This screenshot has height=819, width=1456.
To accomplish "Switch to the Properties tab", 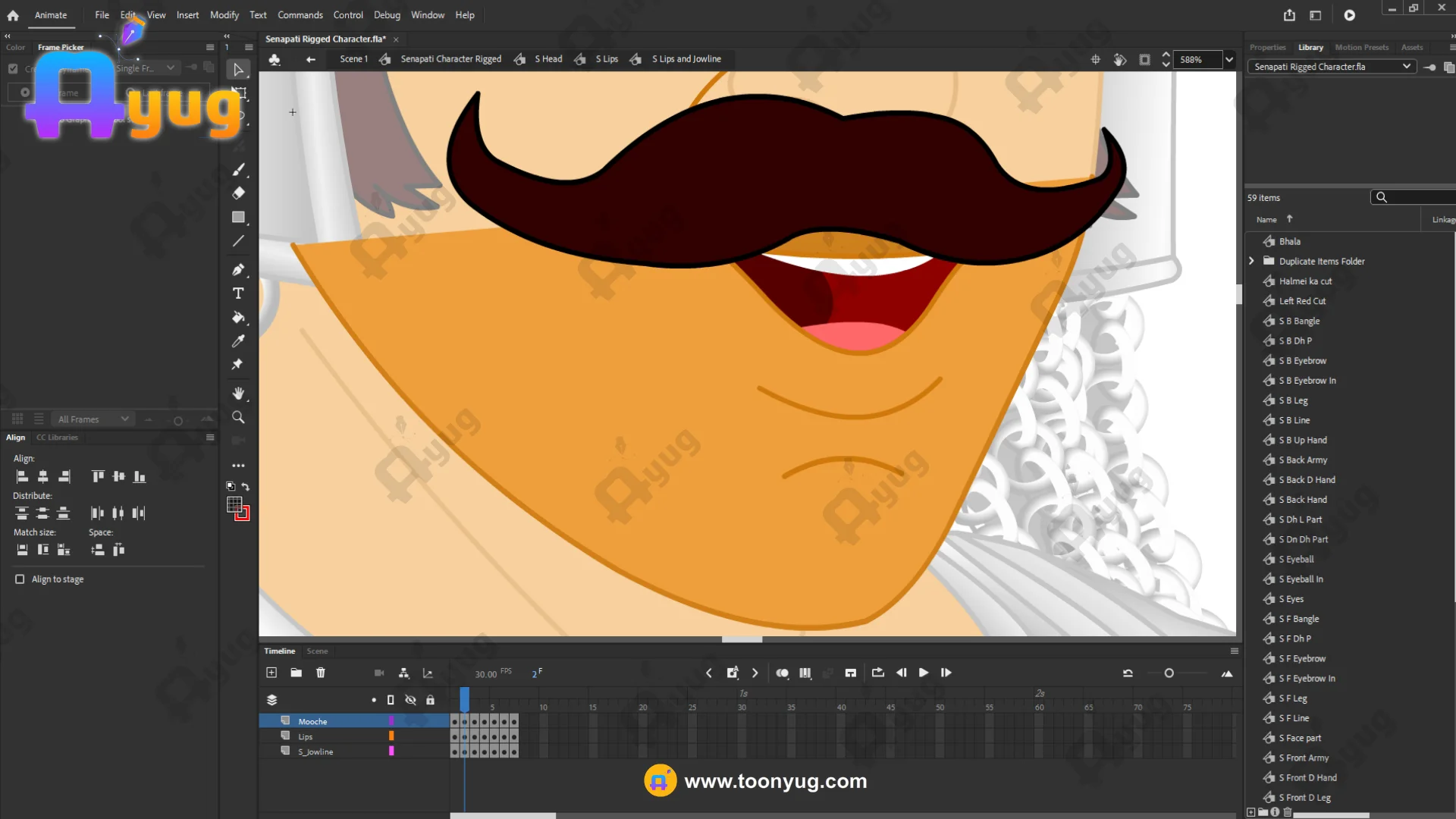I will (1267, 47).
